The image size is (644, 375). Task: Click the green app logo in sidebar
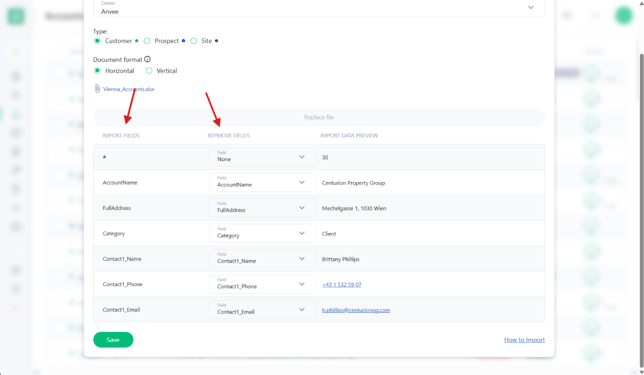point(16,16)
